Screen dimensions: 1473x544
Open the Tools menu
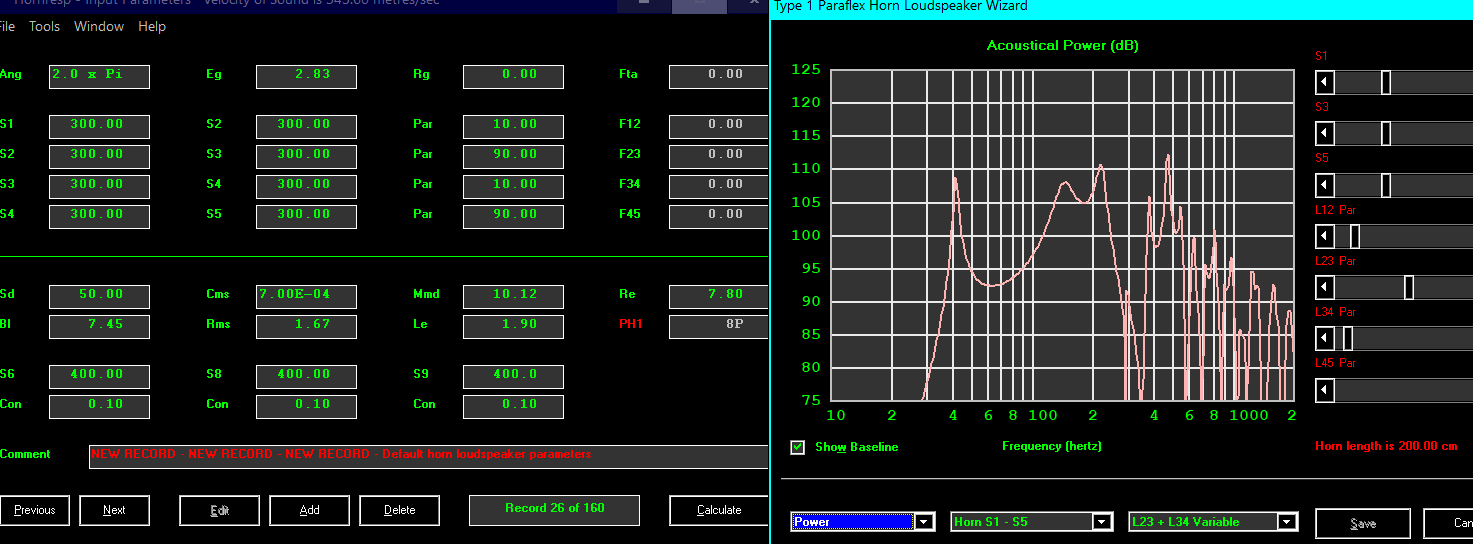[x=44, y=27]
